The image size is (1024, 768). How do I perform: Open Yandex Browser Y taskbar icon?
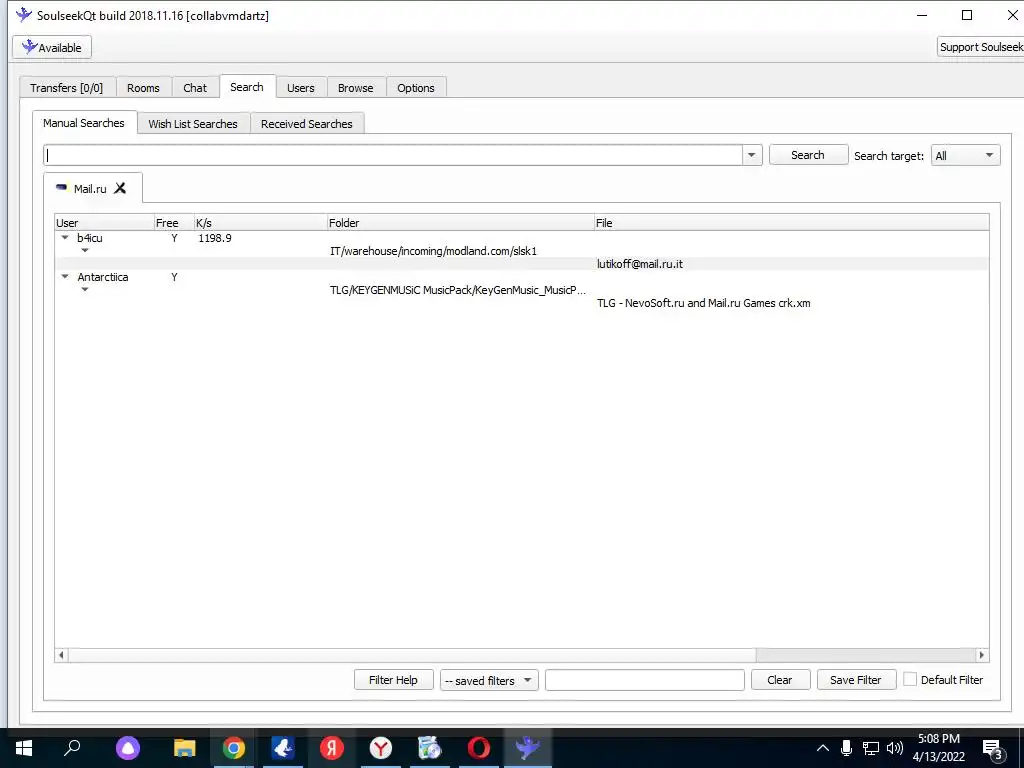(381, 748)
